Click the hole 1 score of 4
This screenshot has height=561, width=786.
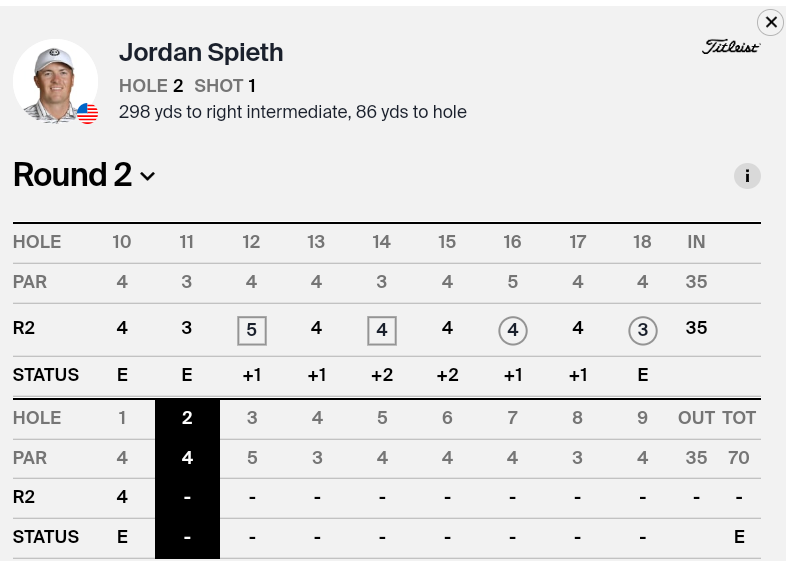pos(122,497)
